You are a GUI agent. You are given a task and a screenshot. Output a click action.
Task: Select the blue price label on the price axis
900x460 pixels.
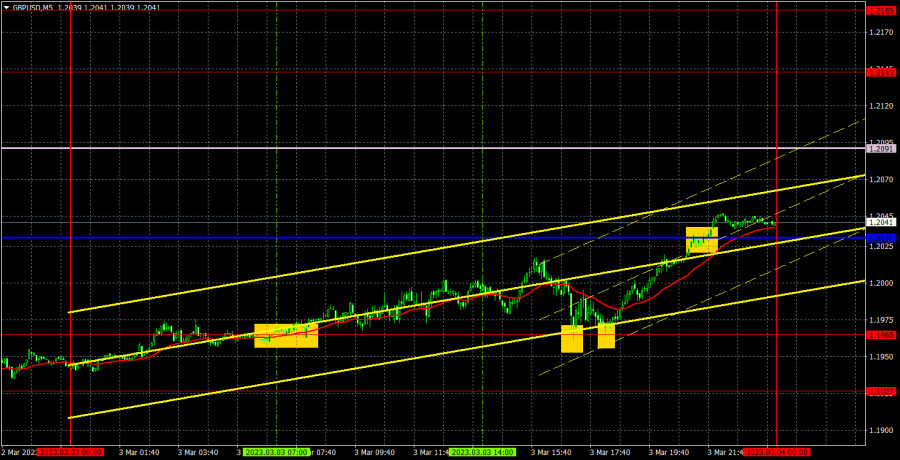point(881,238)
